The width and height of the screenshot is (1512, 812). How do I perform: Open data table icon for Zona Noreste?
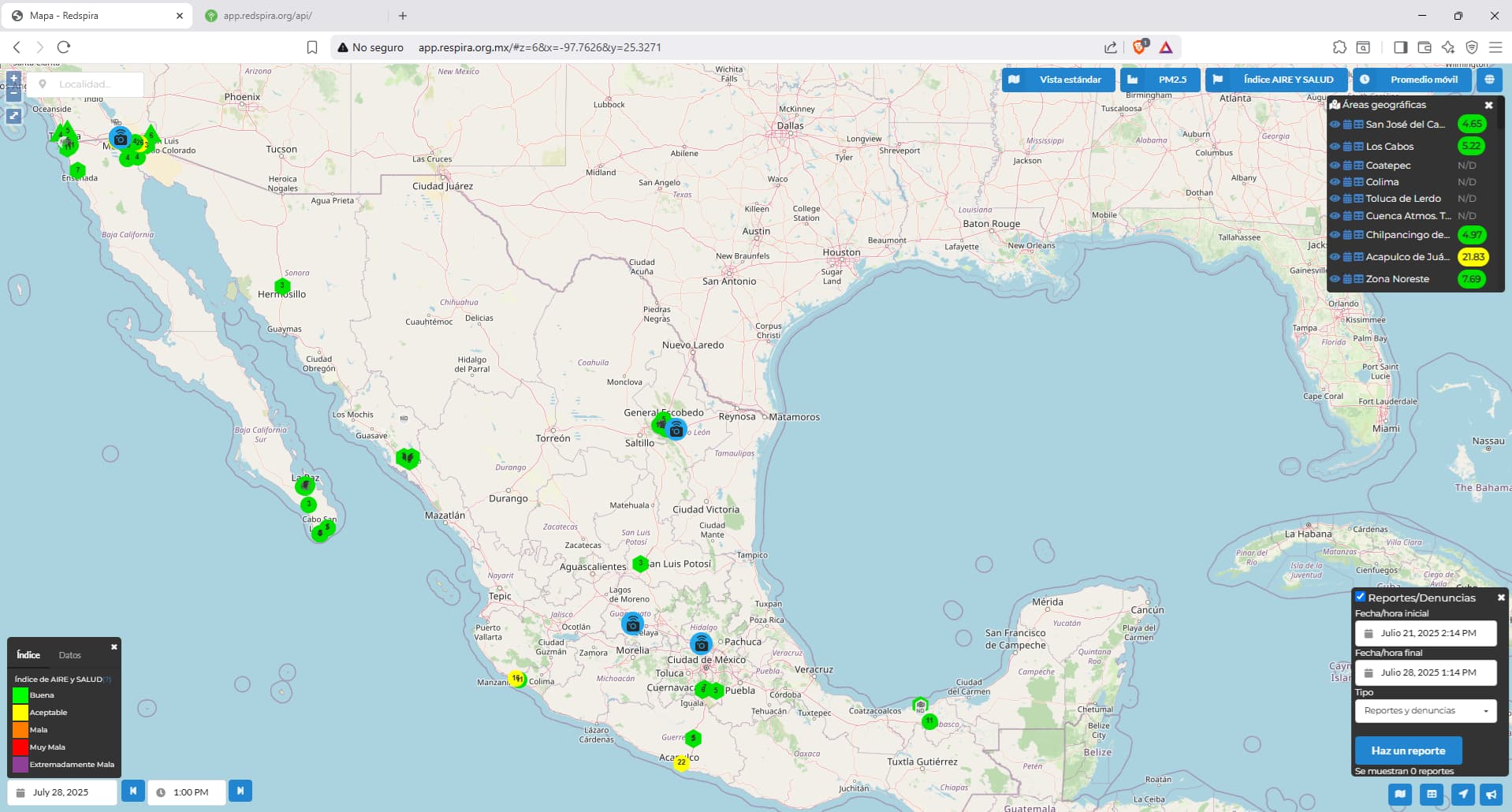point(1358,279)
